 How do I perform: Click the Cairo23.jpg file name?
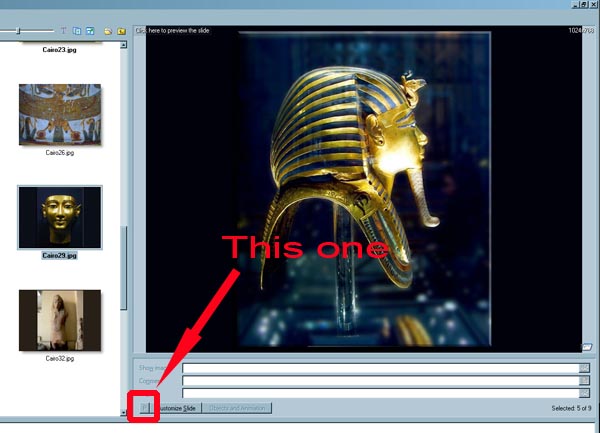pyautogui.click(x=59, y=49)
